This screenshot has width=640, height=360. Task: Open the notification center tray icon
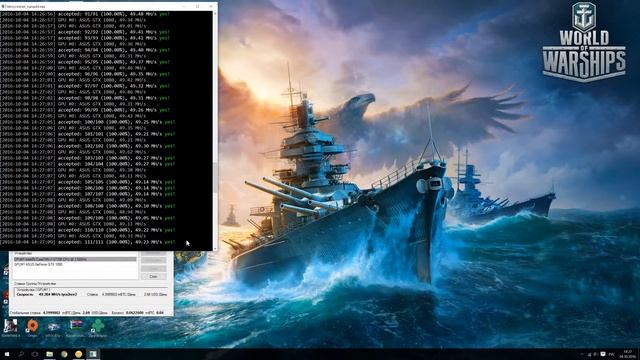coord(603,354)
